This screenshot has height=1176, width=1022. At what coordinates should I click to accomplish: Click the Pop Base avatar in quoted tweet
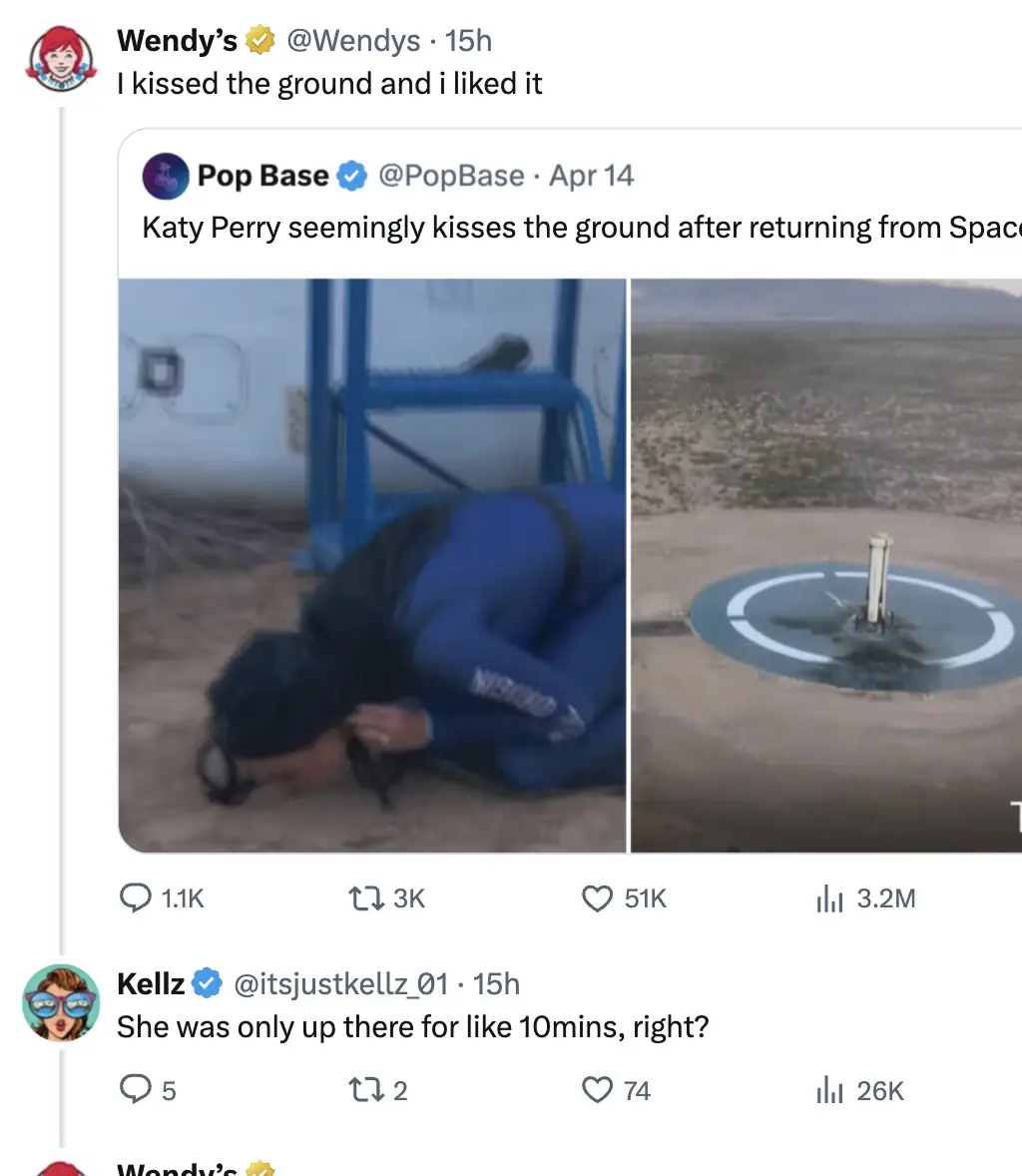[x=166, y=176]
